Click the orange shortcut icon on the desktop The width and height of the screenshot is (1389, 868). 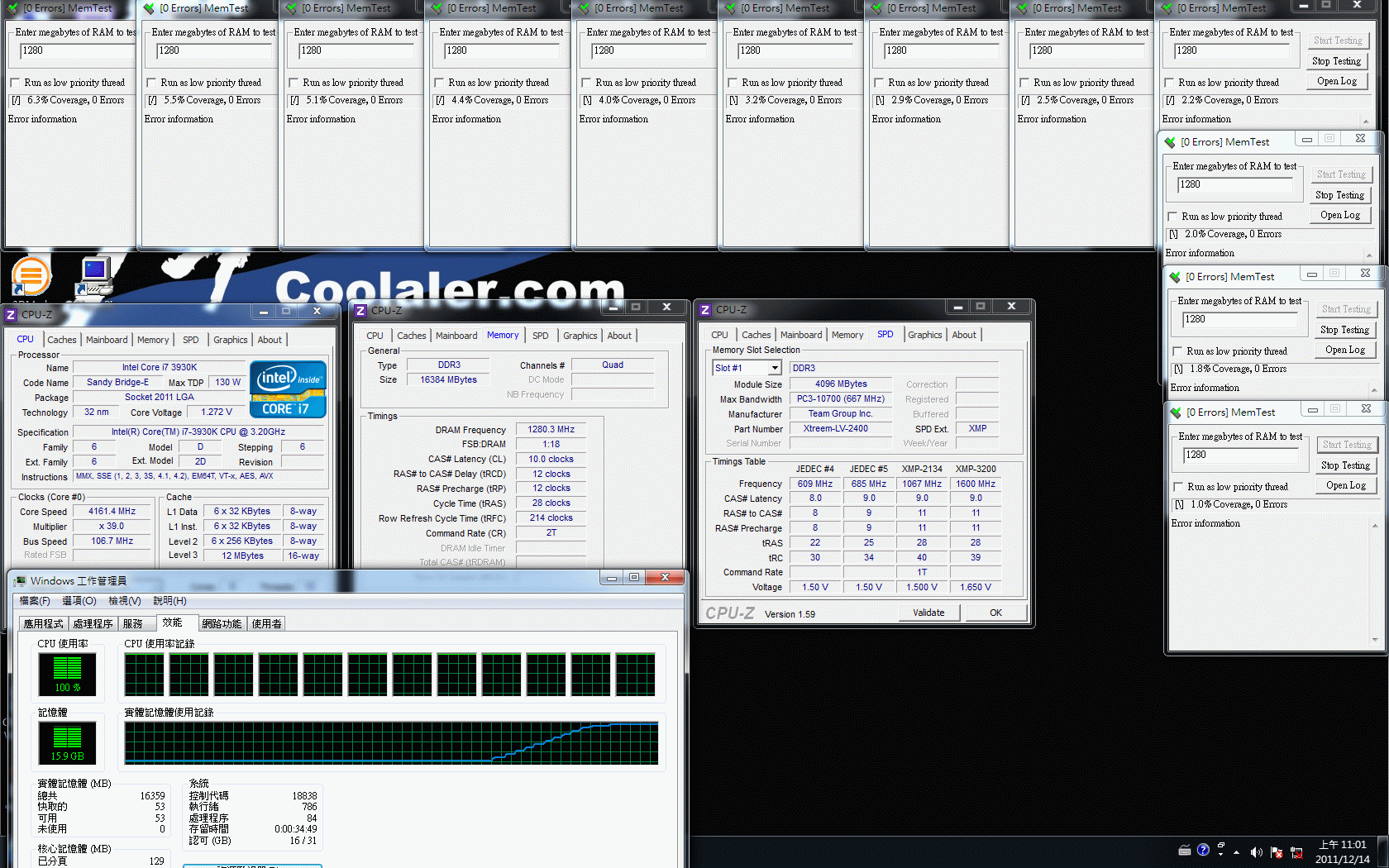point(31,276)
